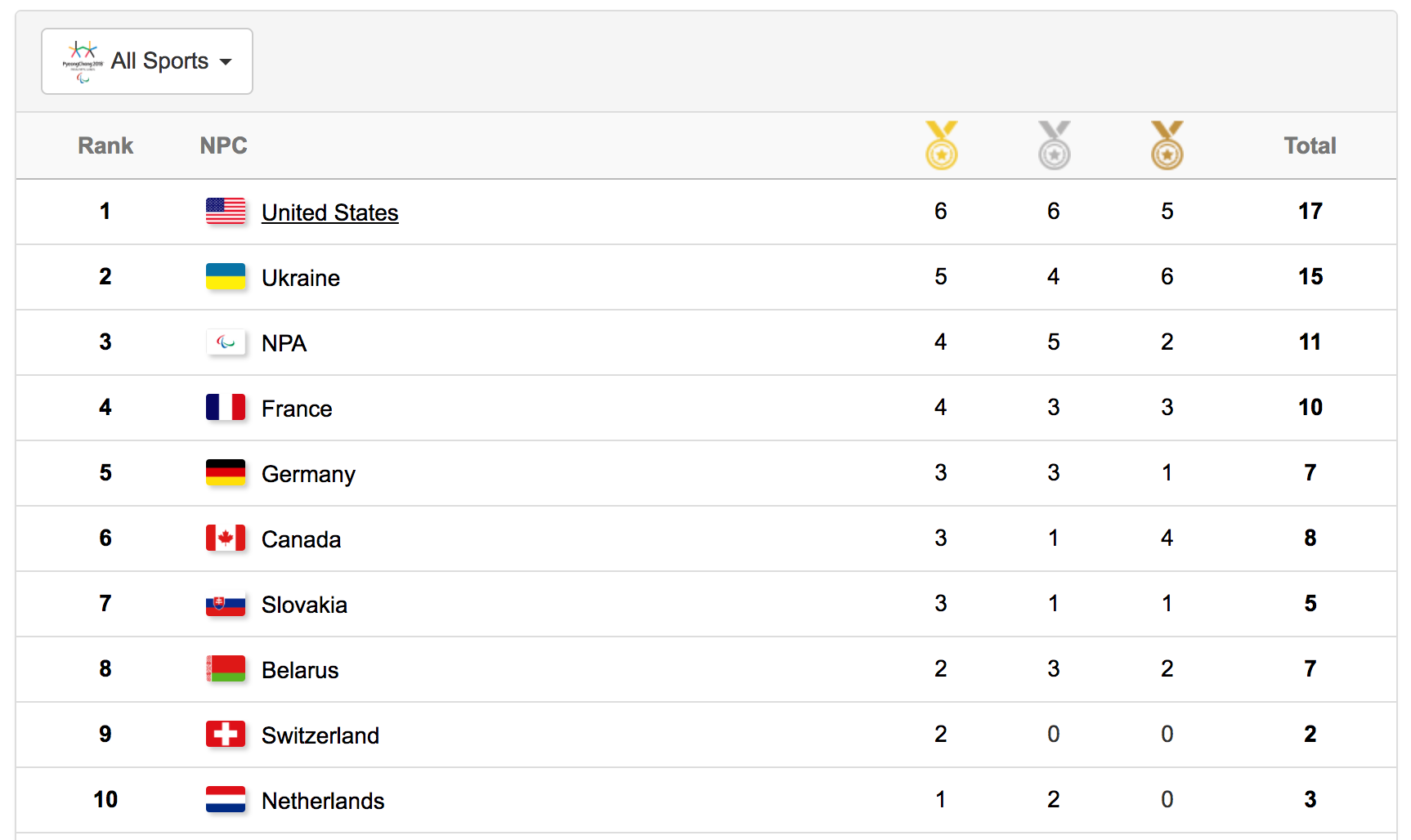Click the Ukraine flag icon

tap(226, 276)
